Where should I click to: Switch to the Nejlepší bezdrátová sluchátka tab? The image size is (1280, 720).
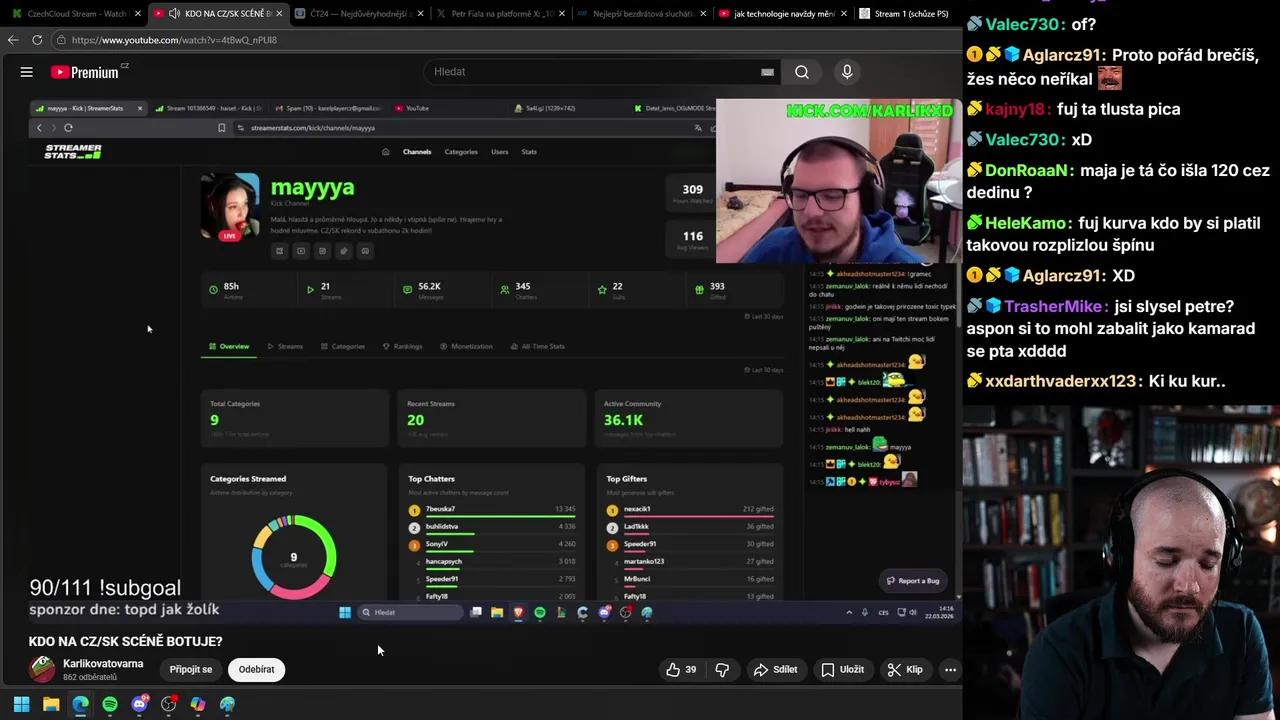[x=643, y=14]
